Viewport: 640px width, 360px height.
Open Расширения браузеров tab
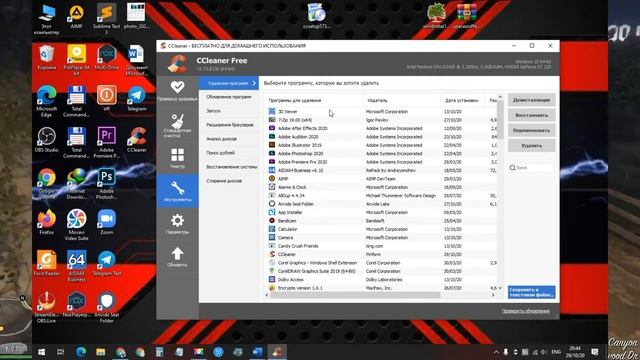229,125
